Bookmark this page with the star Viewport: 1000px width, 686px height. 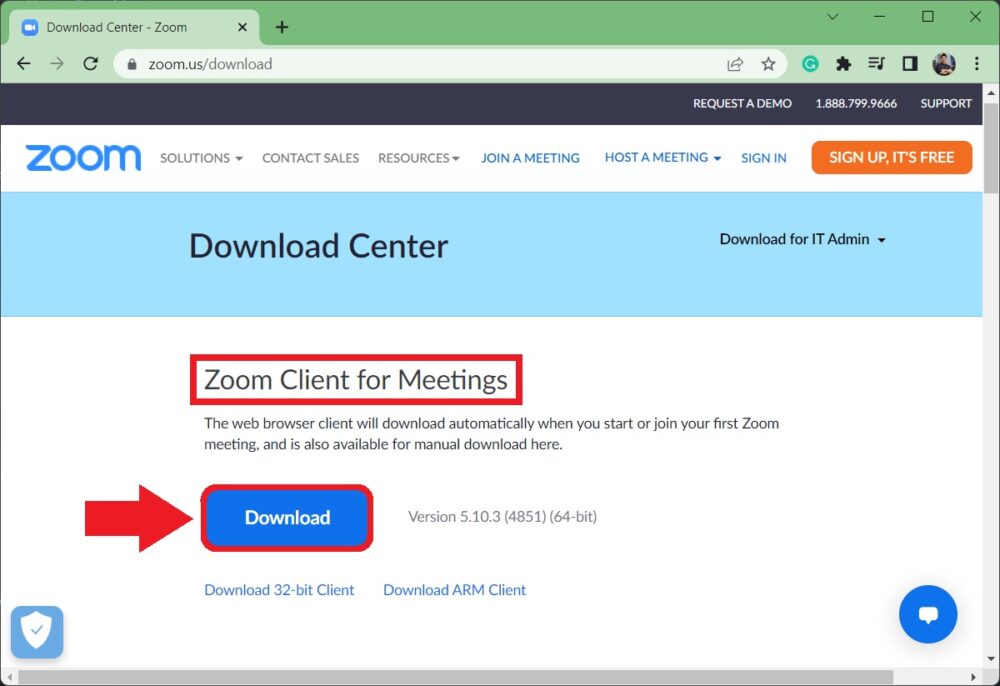(x=769, y=63)
